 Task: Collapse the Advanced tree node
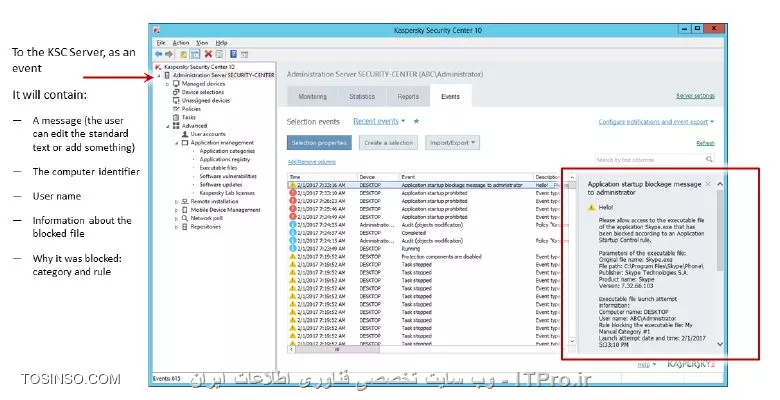[168, 126]
